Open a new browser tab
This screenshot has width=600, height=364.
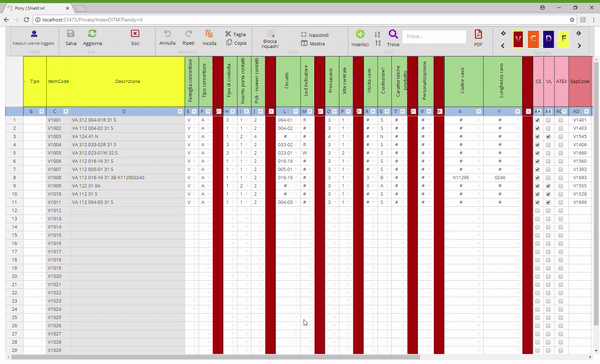80,8
